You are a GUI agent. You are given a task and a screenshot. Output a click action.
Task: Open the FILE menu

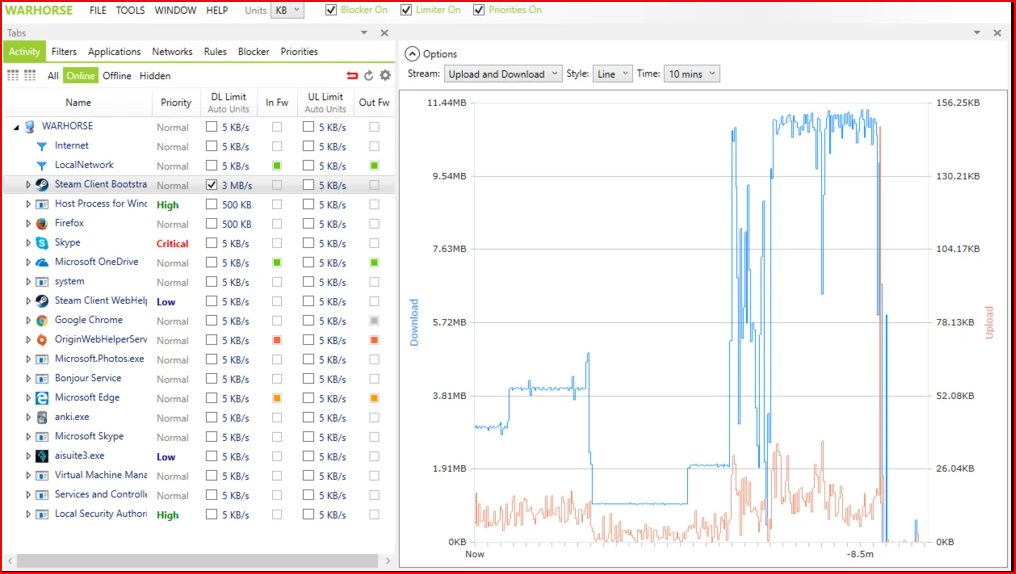98,10
